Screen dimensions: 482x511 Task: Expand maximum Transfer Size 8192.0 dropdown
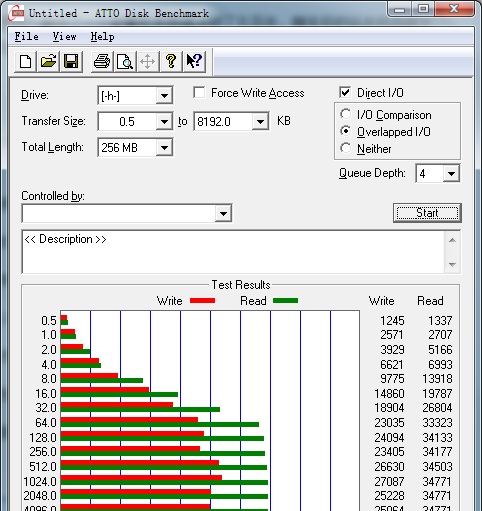click(x=260, y=122)
